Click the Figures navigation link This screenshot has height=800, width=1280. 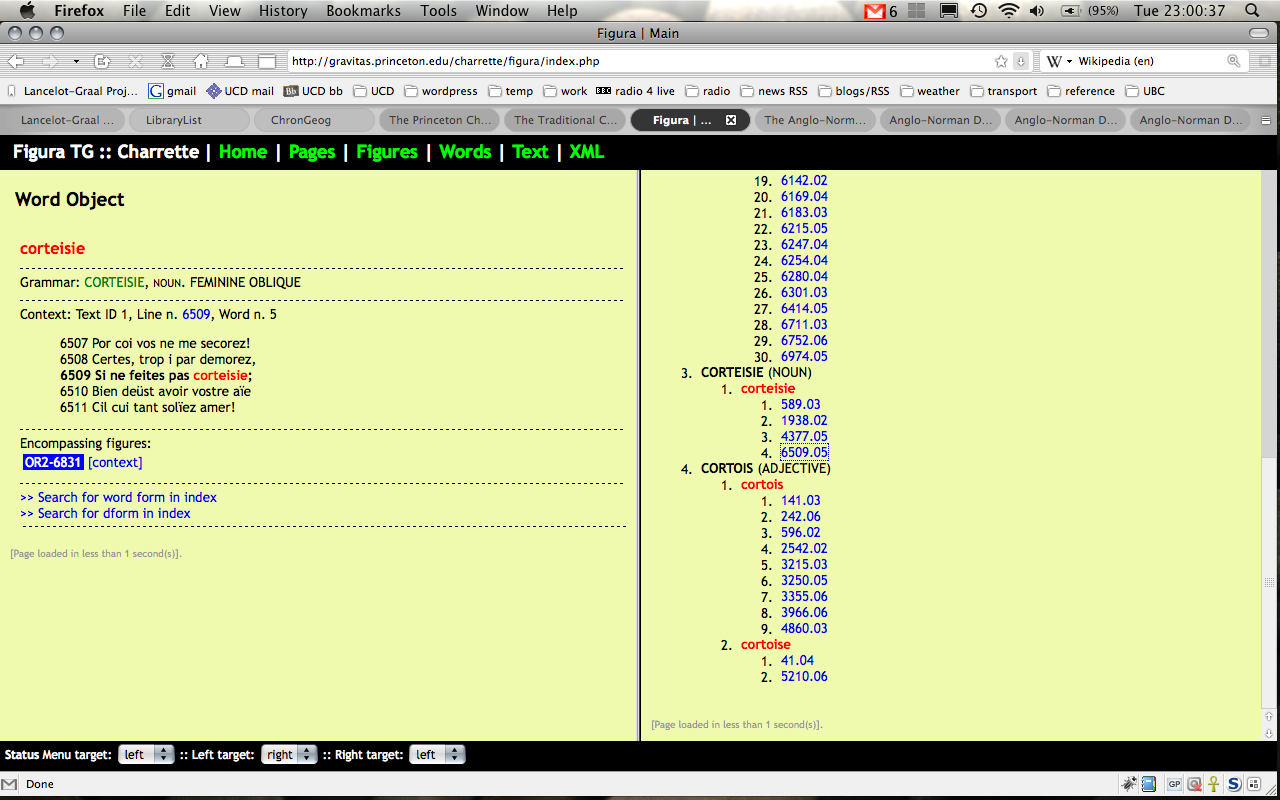387,152
